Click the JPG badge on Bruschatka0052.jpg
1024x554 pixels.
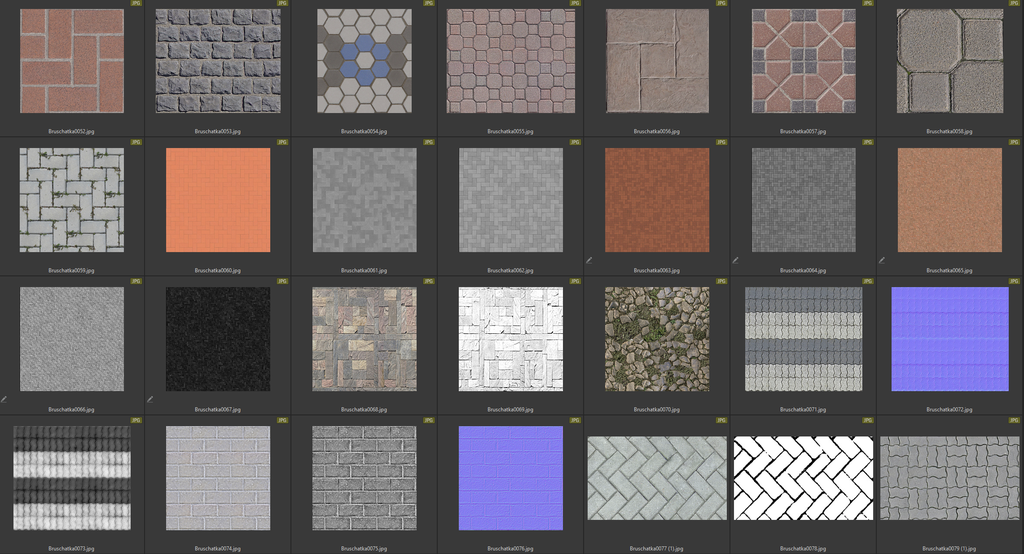136,4
